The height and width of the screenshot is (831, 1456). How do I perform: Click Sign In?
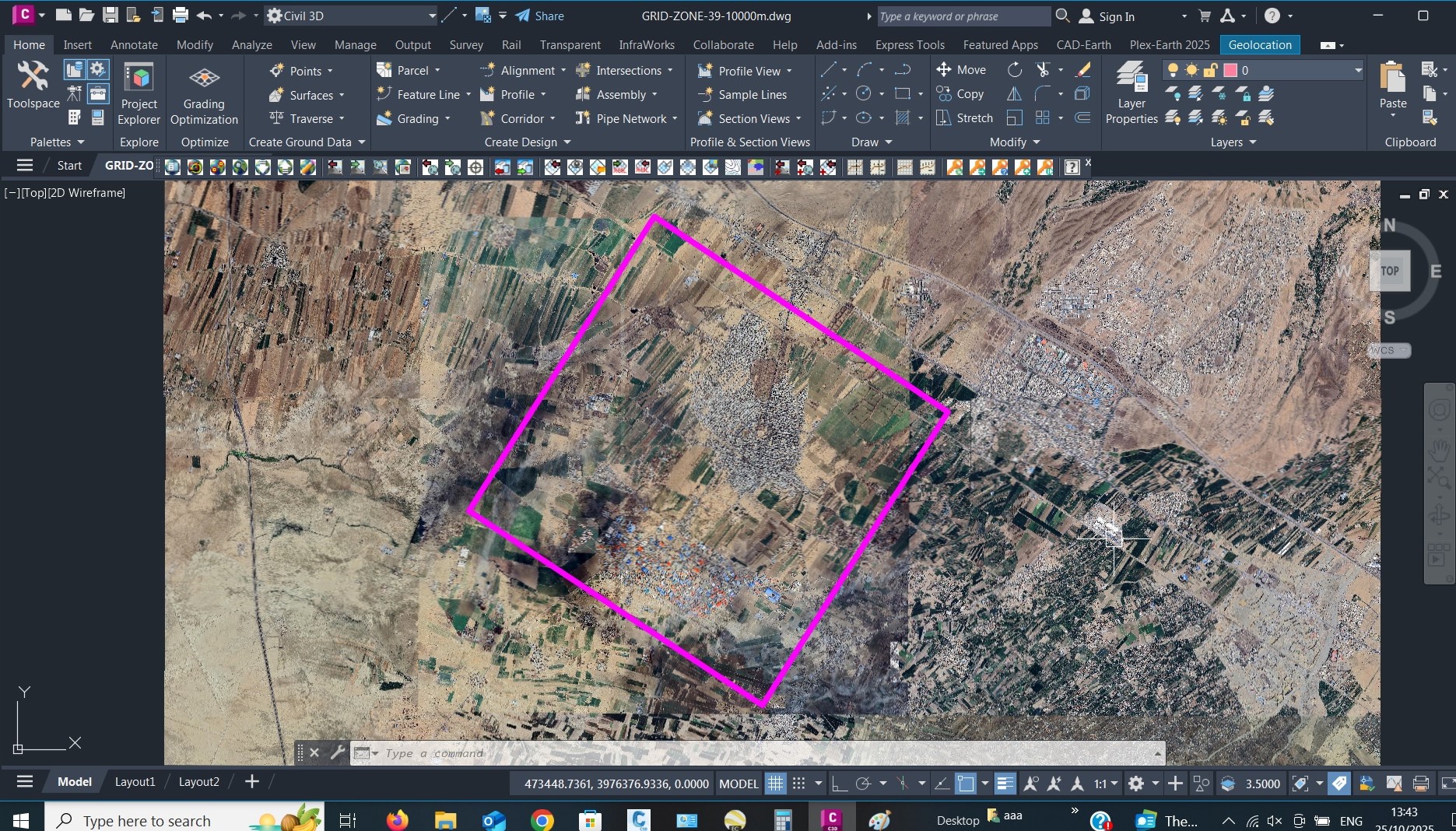[1116, 16]
